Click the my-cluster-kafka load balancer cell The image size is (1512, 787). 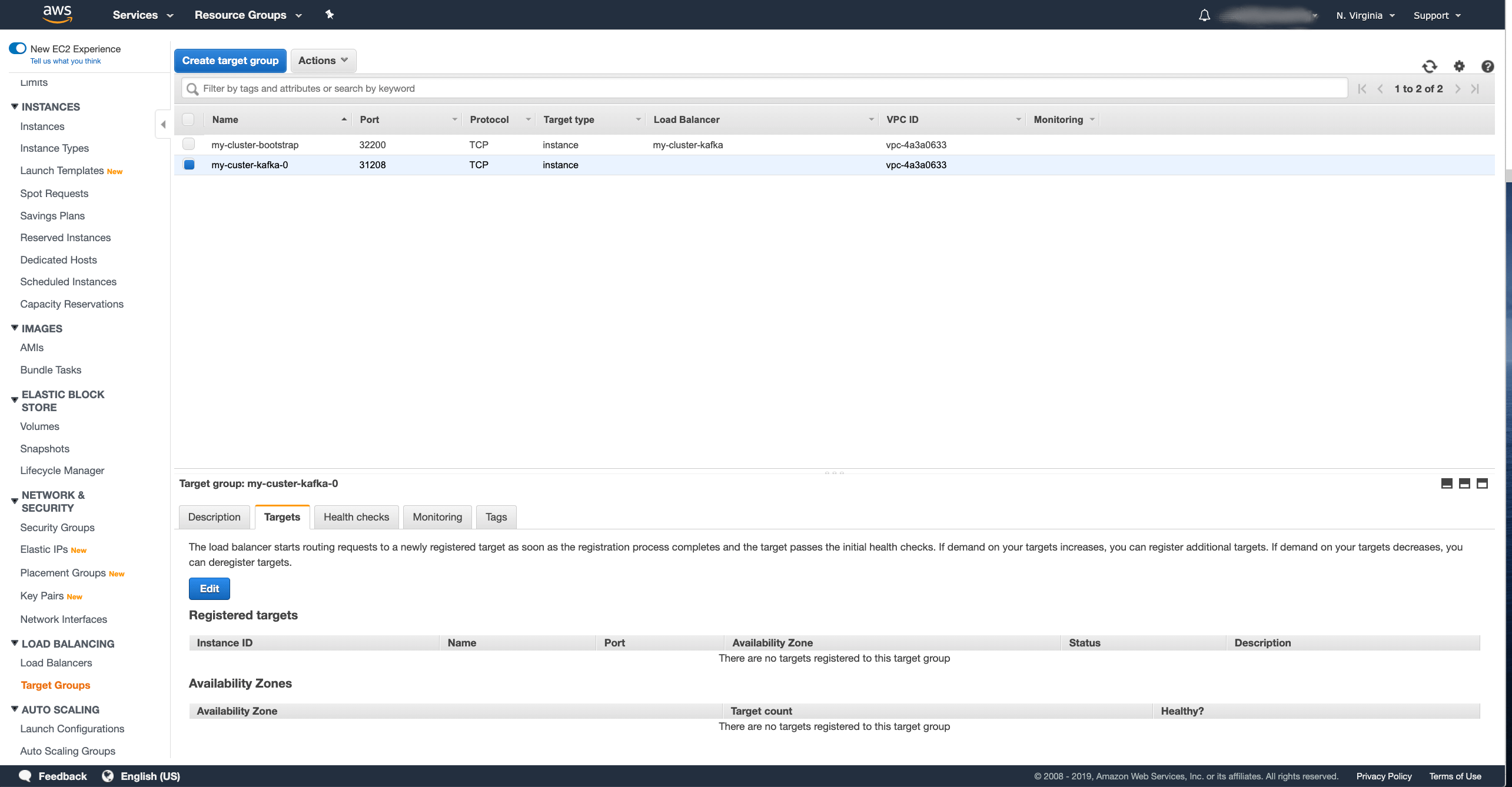(x=687, y=145)
